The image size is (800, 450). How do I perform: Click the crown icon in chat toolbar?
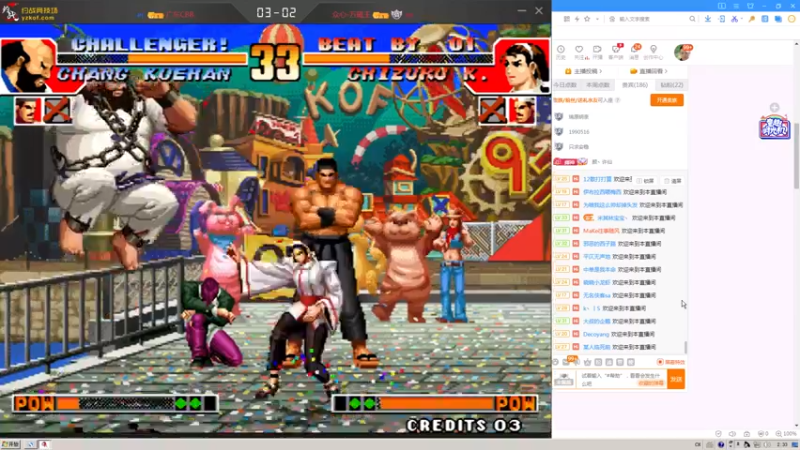(x=587, y=362)
